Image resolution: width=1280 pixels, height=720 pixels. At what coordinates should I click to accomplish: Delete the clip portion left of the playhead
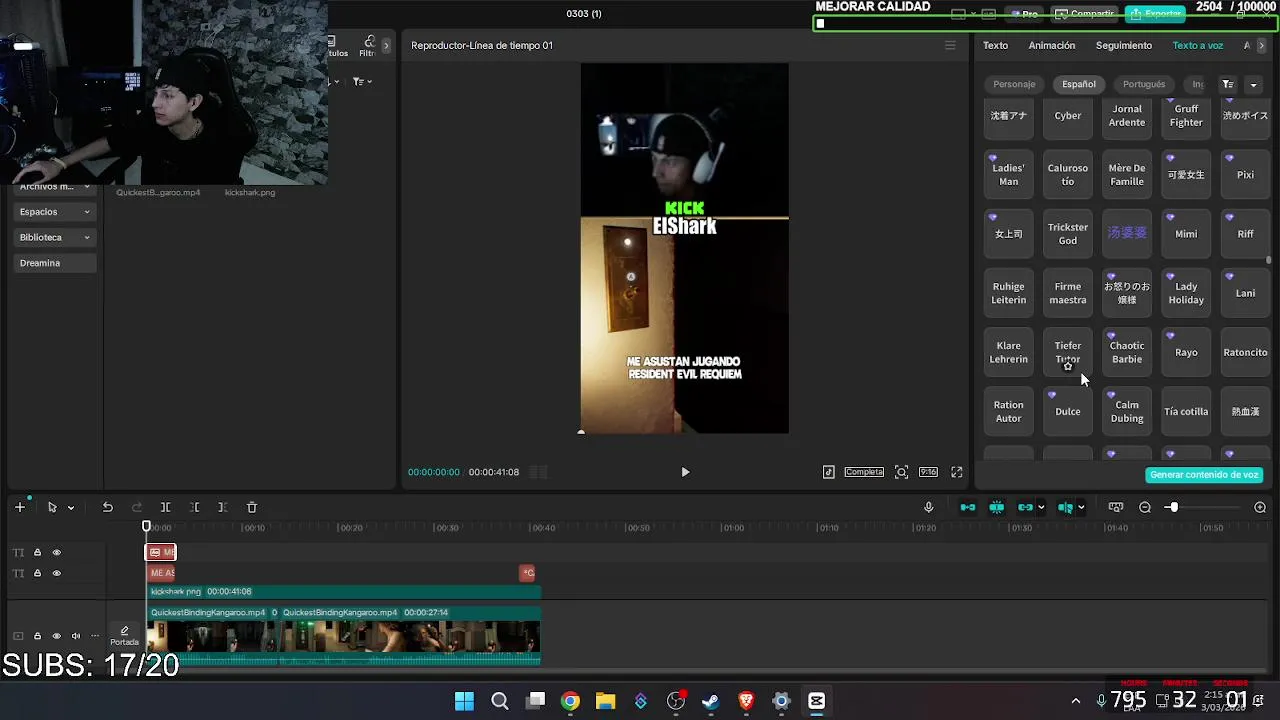pos(194,507)
